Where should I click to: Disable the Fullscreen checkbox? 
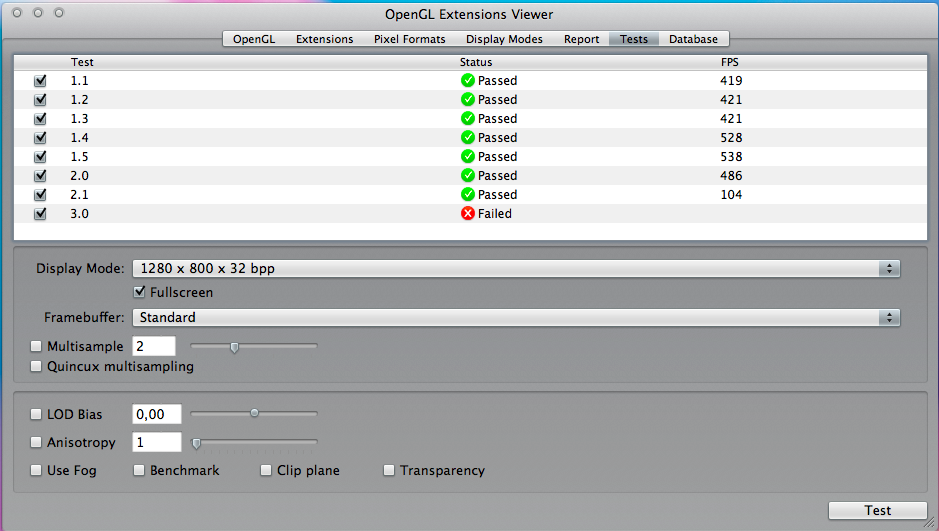[139, 292]
